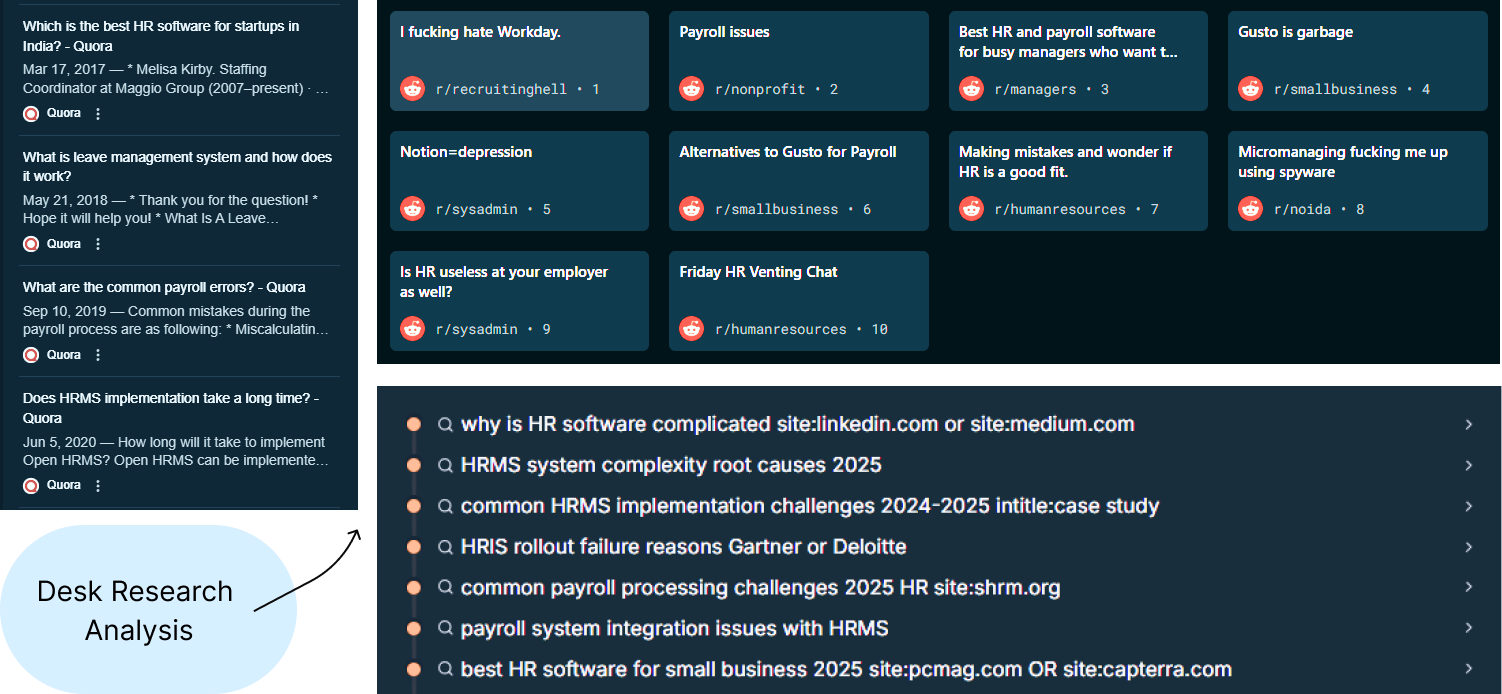Click Reddit icon on 'I fucking hate Workday.' card

pos(412,89)
